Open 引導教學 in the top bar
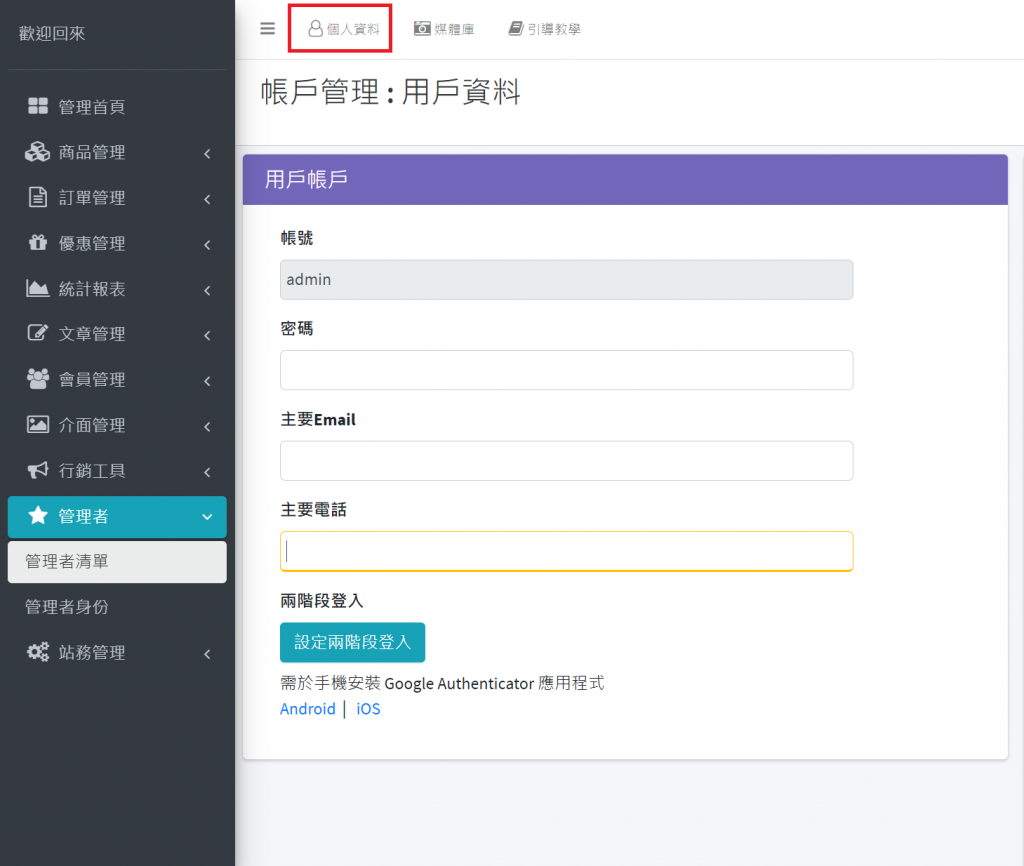 (x=545, y=29)
